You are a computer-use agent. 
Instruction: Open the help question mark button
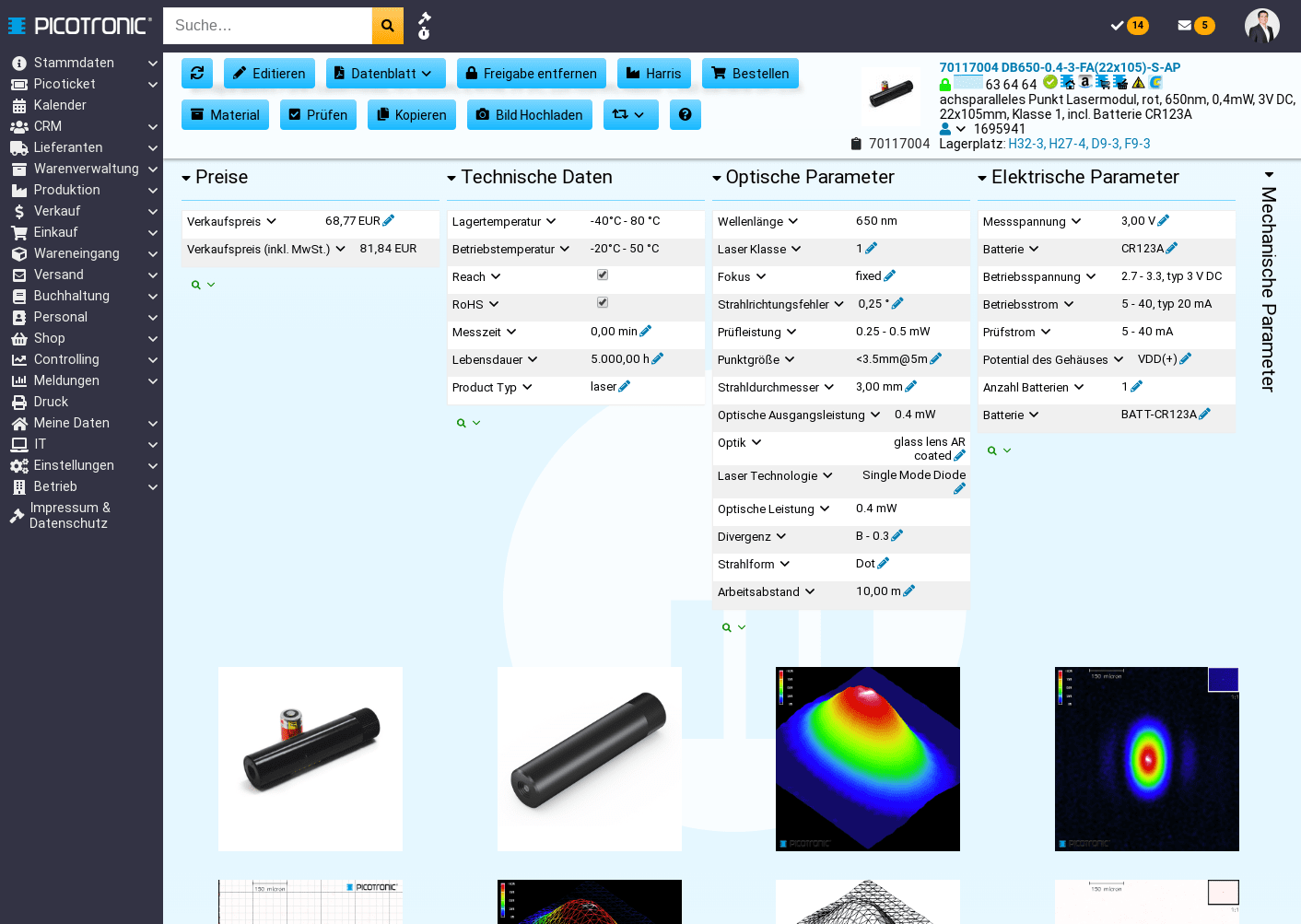(686, 114)
